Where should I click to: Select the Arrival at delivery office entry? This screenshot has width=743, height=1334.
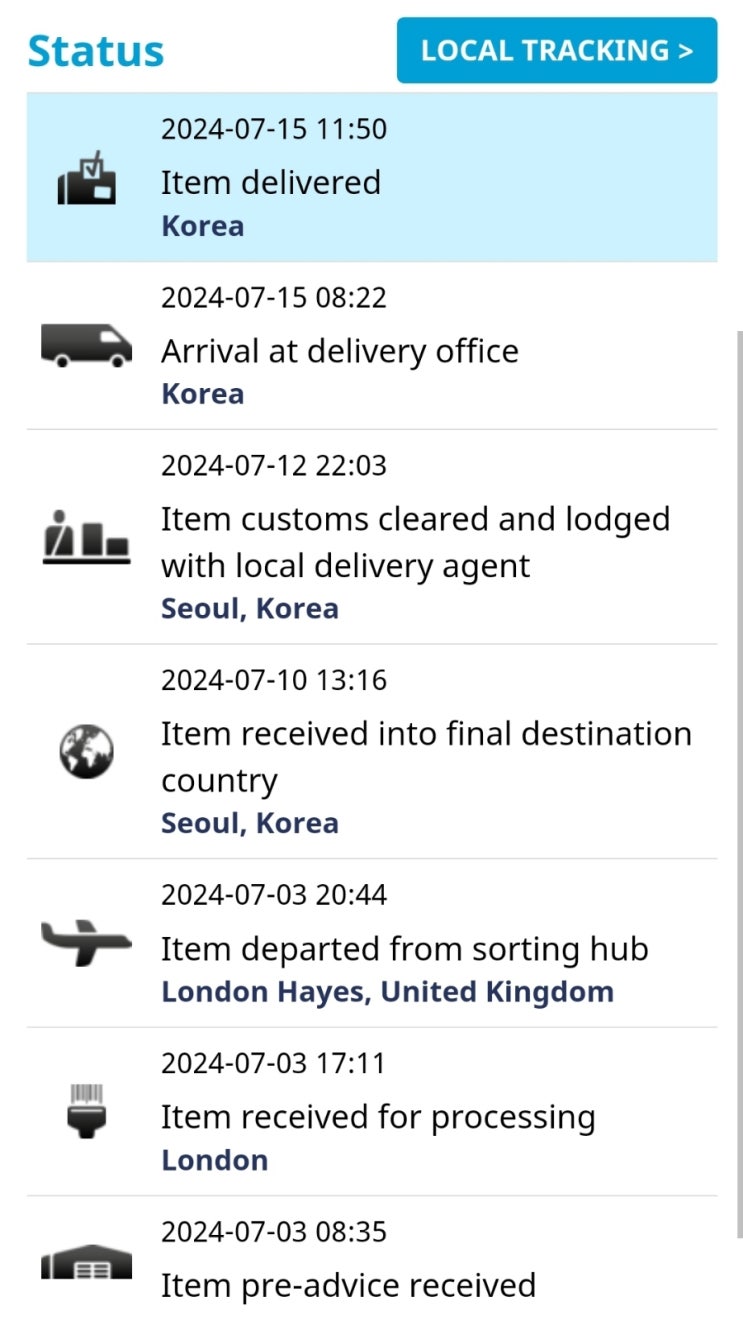(372, 346)
